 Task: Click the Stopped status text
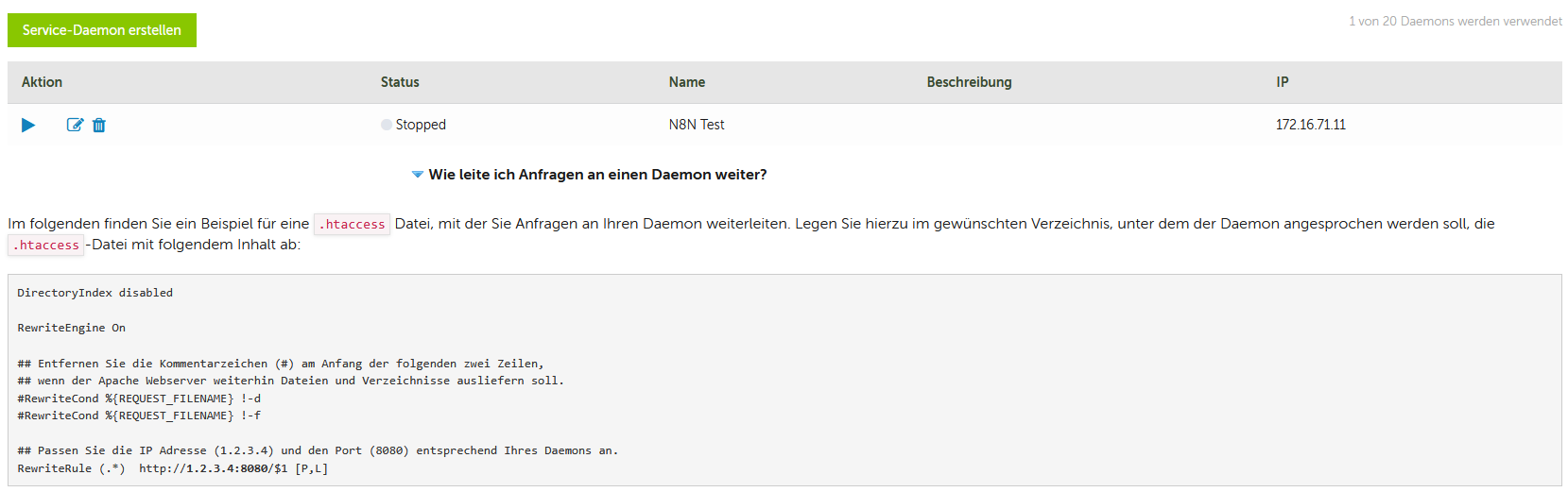click(421, 125)
